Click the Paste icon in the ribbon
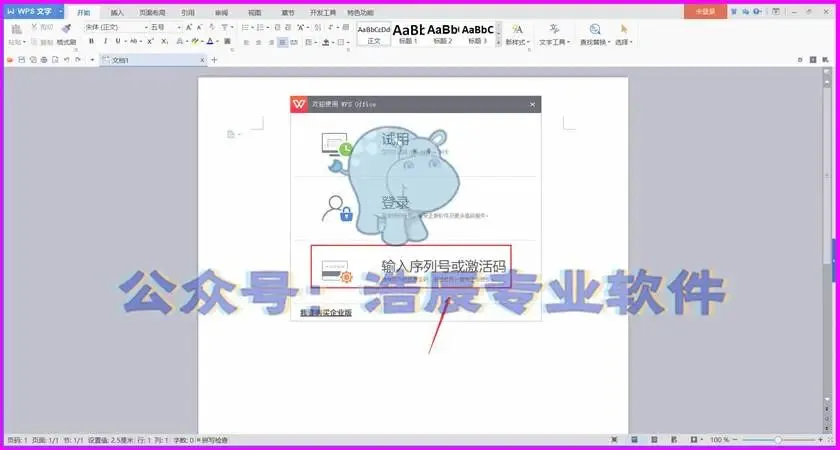Viewport: 840px width, 450px height. point(17,29)
